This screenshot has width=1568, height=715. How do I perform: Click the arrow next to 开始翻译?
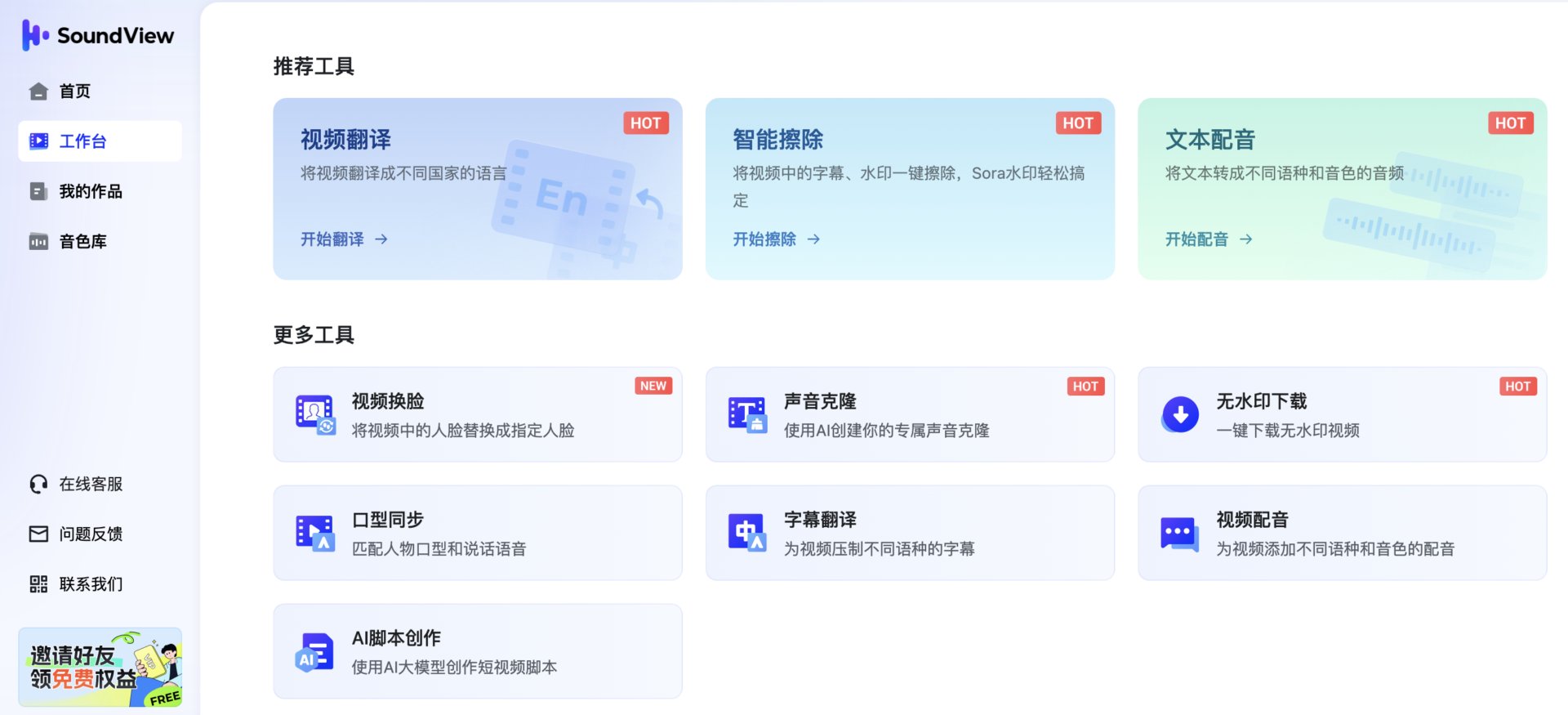point(381,239)
